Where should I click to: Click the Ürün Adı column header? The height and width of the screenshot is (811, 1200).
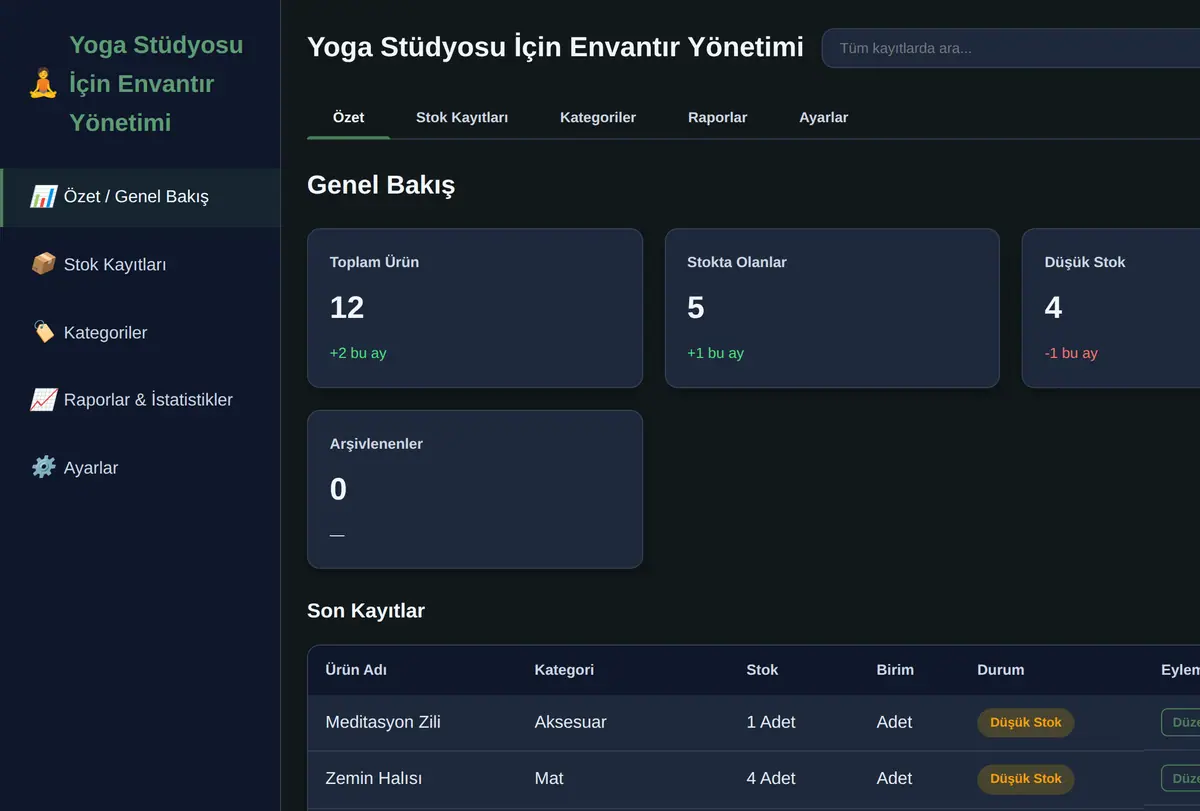click(356, 670)
